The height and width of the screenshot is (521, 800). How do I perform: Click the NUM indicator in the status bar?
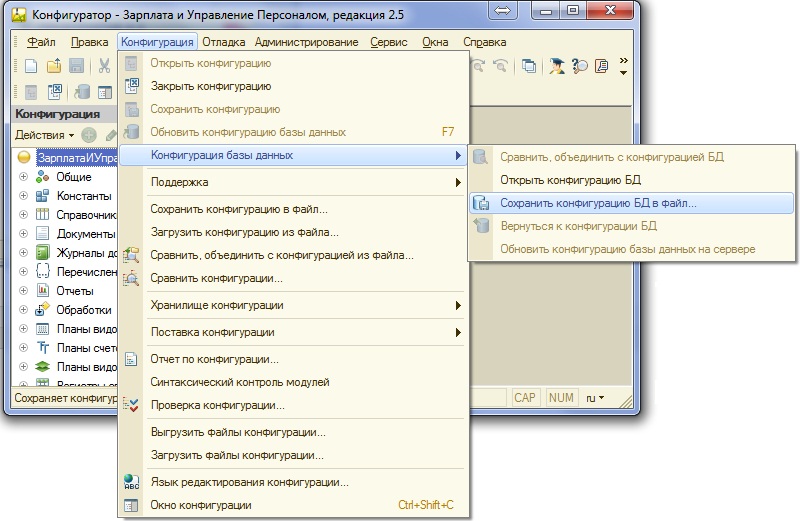tap(561, 398)
